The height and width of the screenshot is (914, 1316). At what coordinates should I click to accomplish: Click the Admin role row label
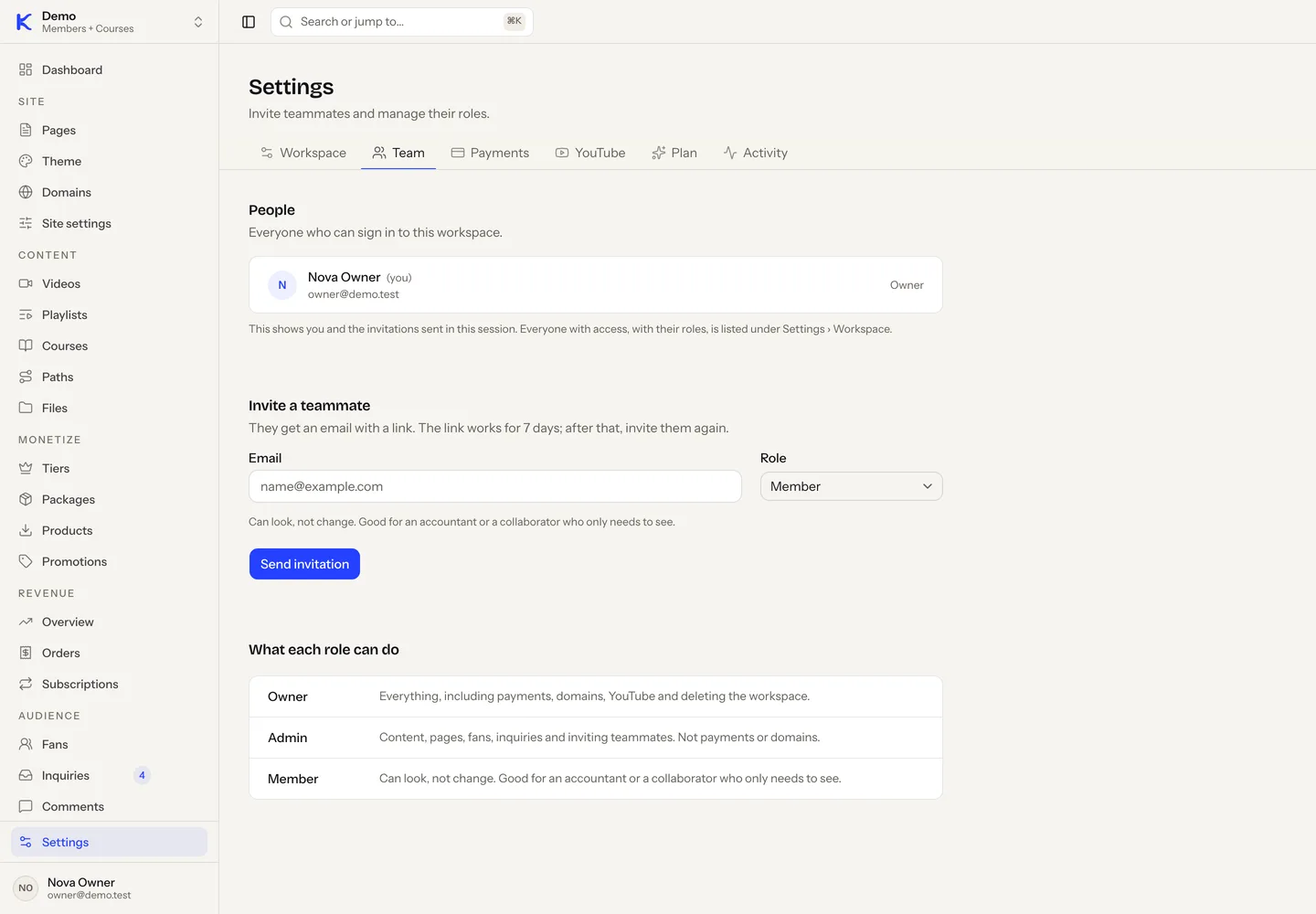288,738
